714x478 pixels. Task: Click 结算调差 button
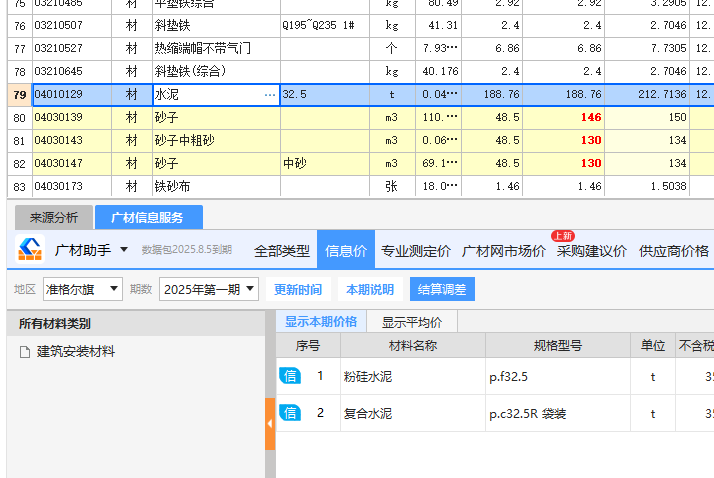pyautogui.click(x=442, y=289)
